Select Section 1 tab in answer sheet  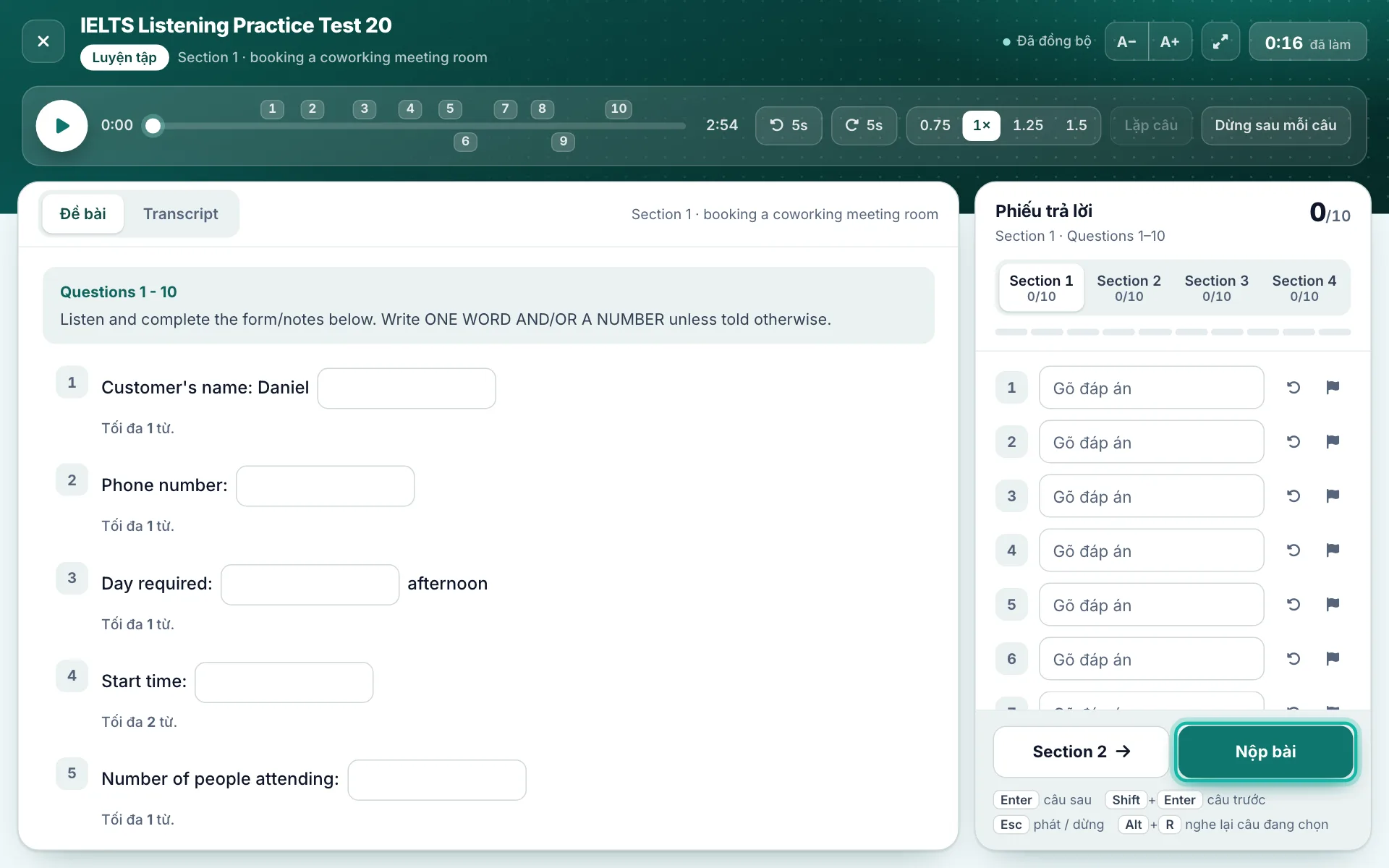pyautogui.click(x=1041, y=288)
